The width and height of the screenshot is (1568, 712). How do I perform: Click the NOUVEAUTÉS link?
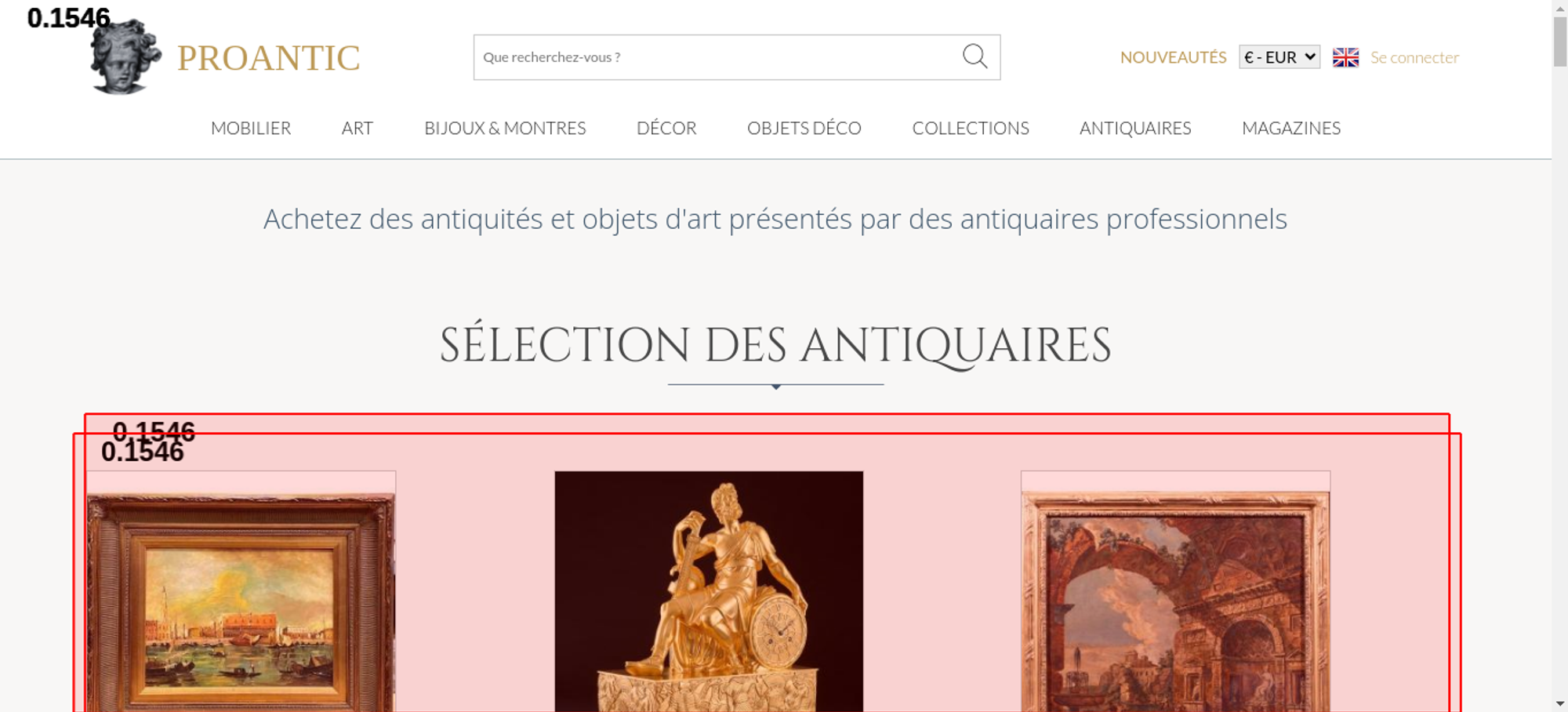tap(1173, 57)
